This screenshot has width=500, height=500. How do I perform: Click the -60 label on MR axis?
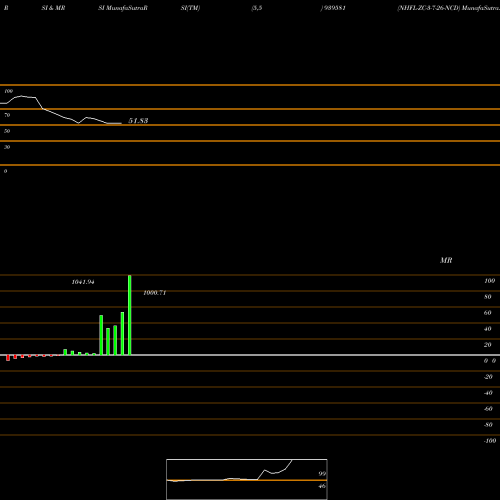coord(488,409)
